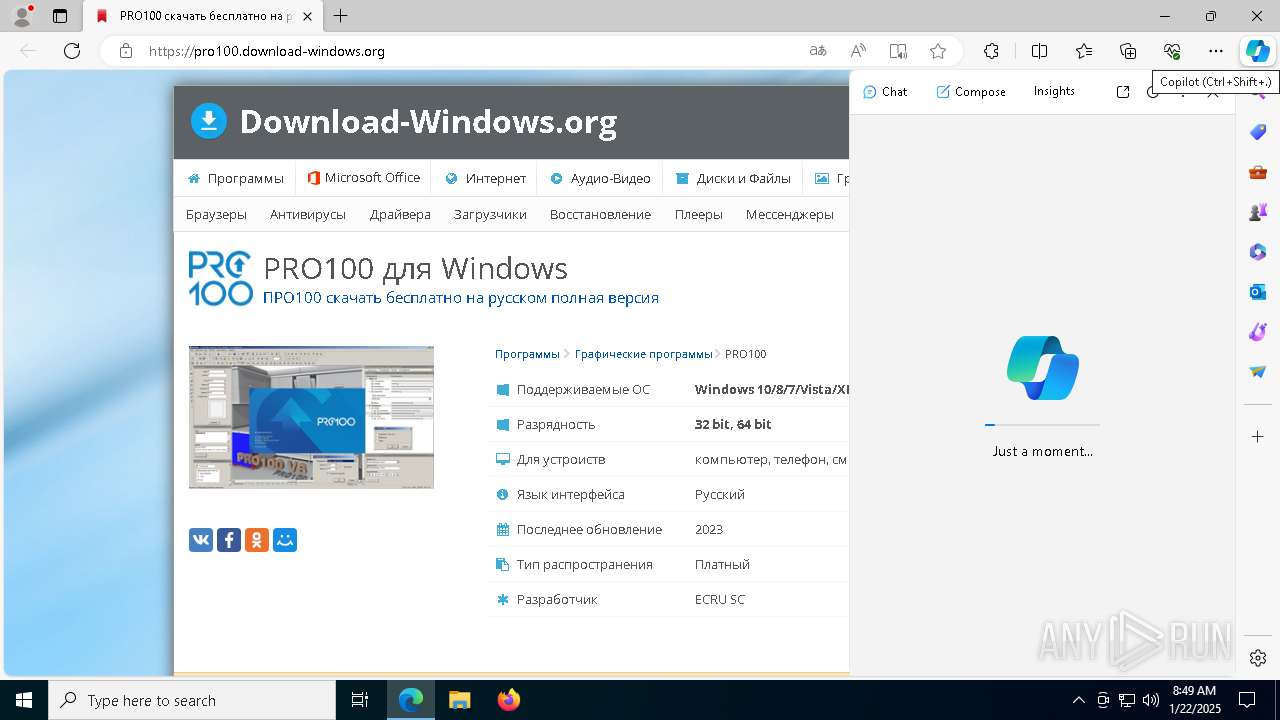This screenshot has width=1280, height=720.
Task: Open the Tools briefcase sidebar icon
Action: point(1258,172)
